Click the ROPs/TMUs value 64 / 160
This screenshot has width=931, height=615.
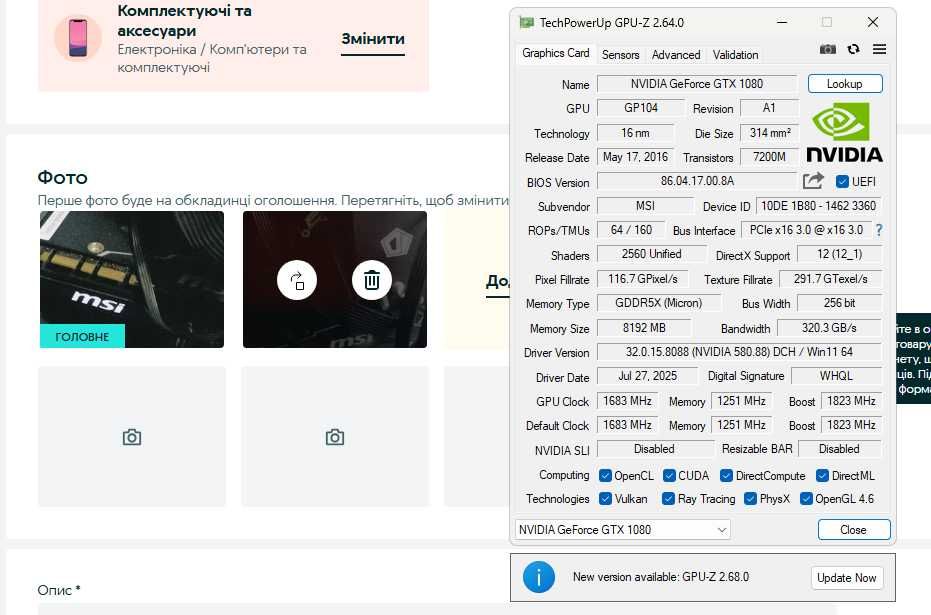click(x=631, y=230)
